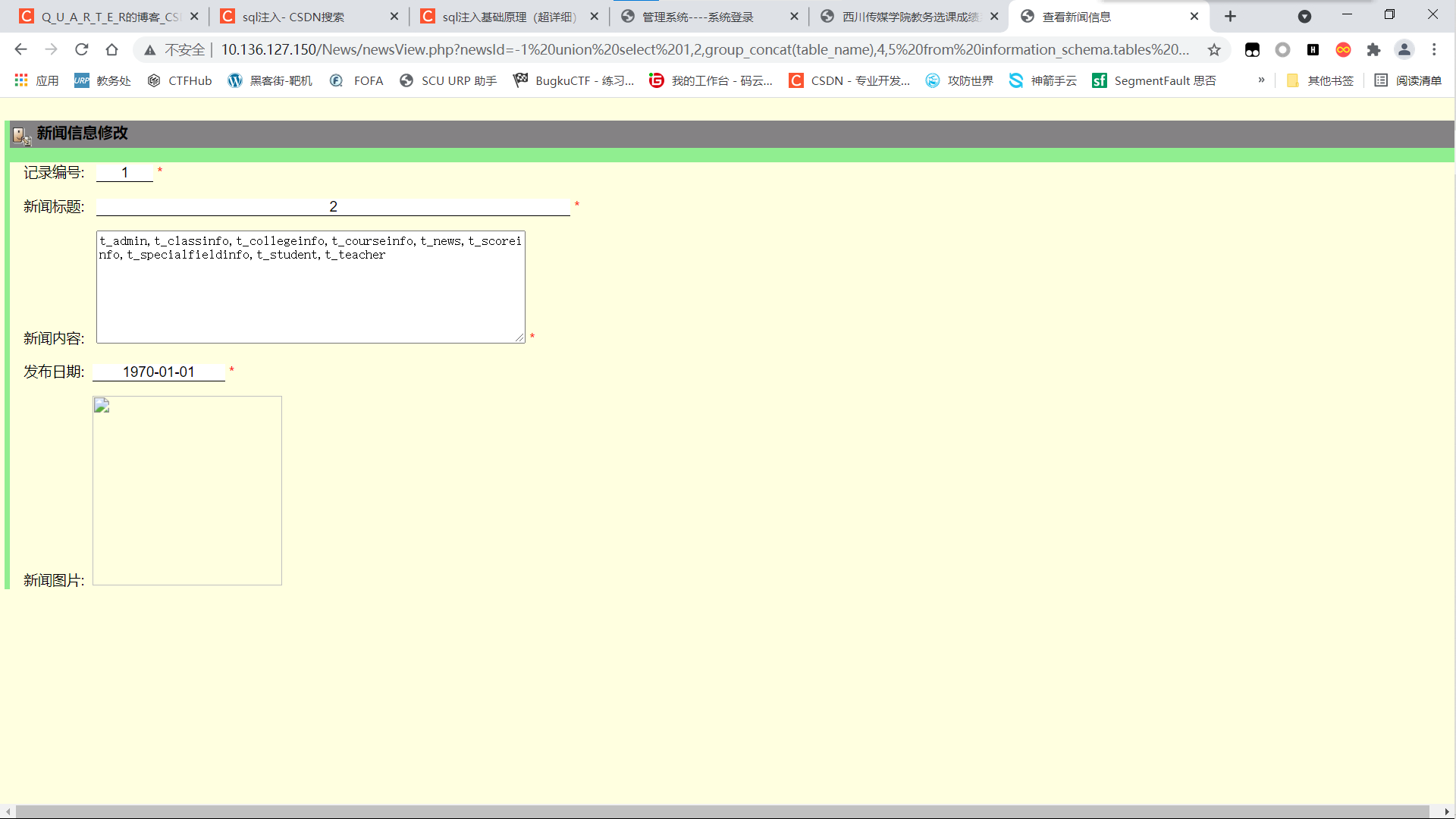Image resolution: width=1456 pixels, height=819 pixels.
Task: Open a new browser tab
Action: pyautogui.click(x=1230, y=16)
